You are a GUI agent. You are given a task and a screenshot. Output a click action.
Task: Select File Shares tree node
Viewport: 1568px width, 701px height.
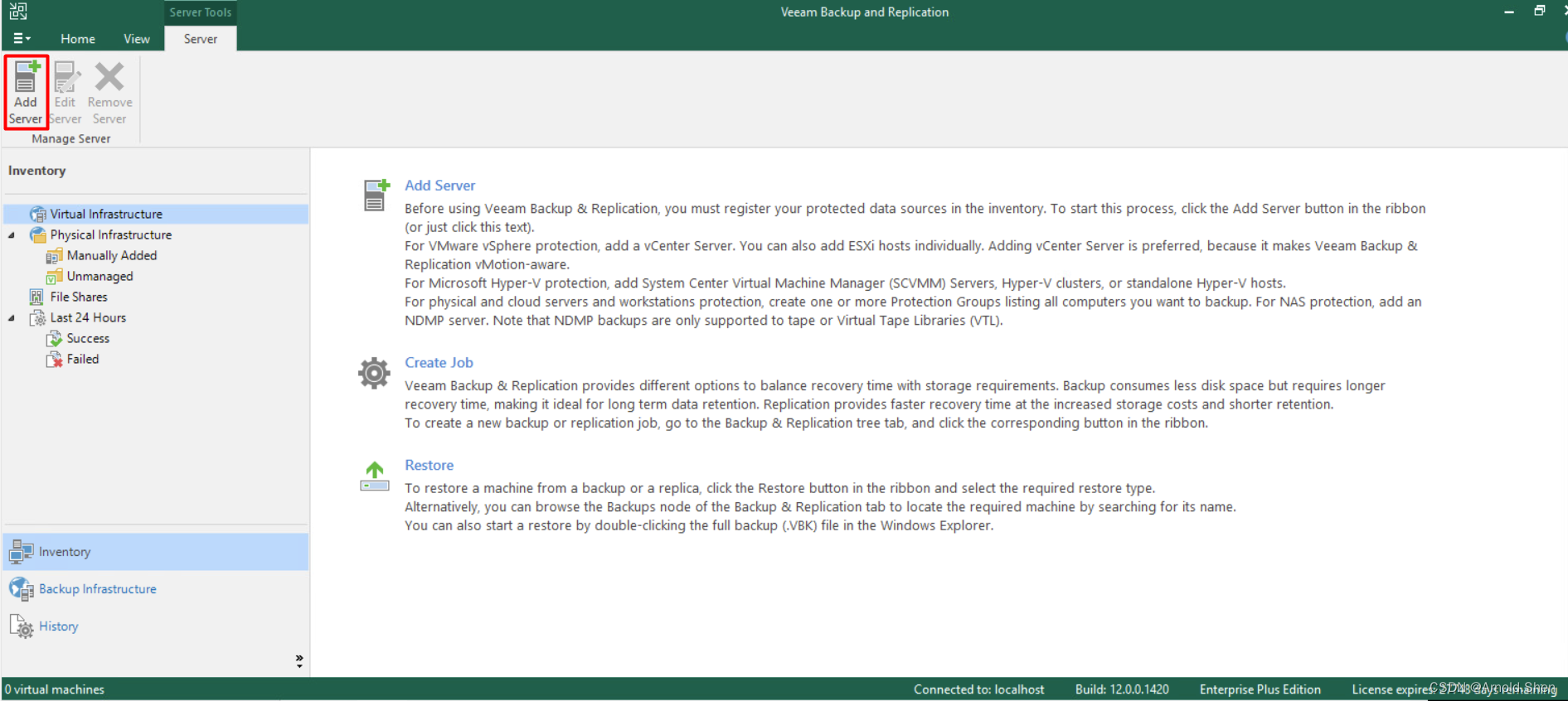point(79,297)
